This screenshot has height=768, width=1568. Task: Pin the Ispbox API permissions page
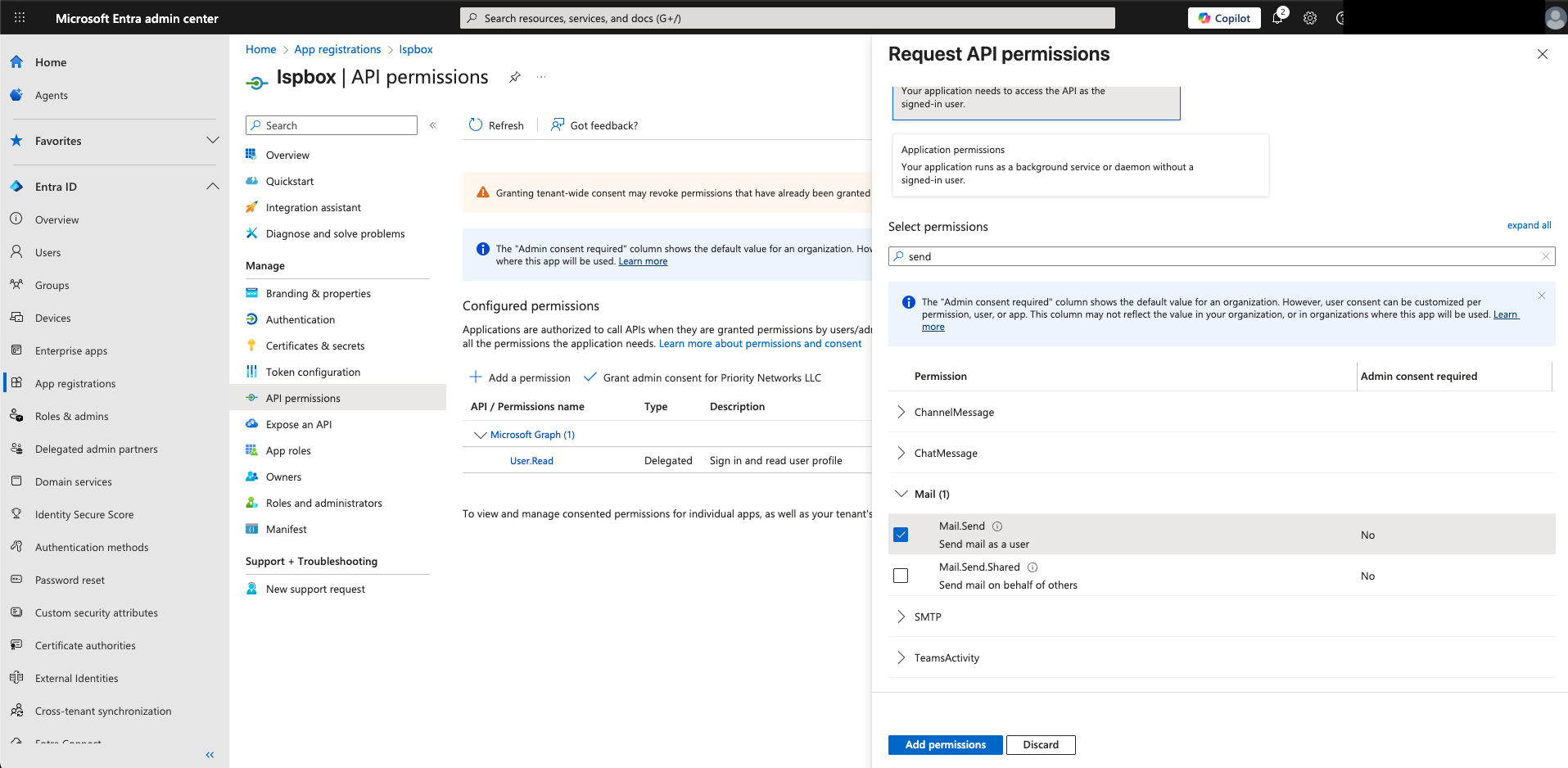(x=514, y=77)
